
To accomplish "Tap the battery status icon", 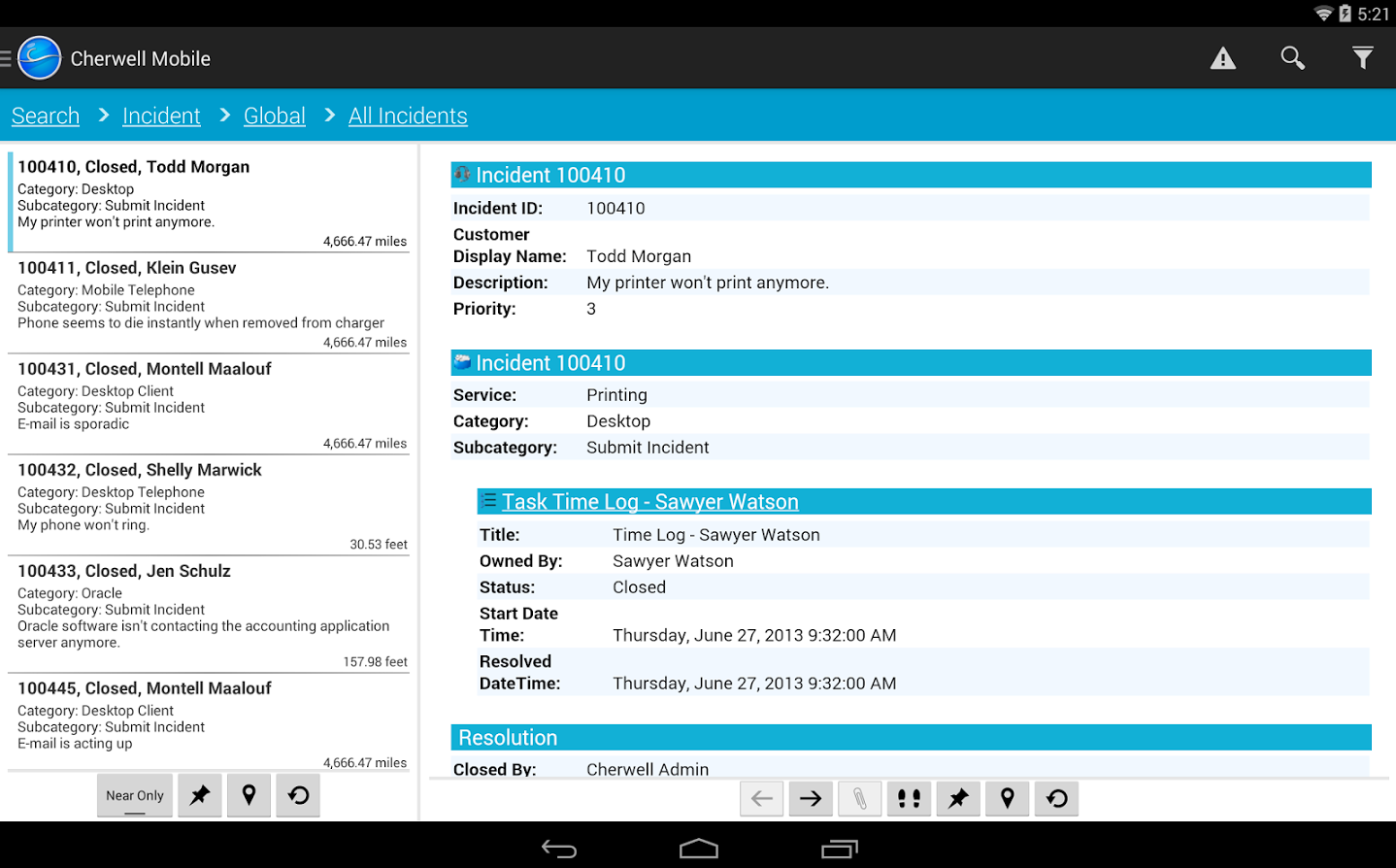I will pyautogui.click(x=1346, y=14).
